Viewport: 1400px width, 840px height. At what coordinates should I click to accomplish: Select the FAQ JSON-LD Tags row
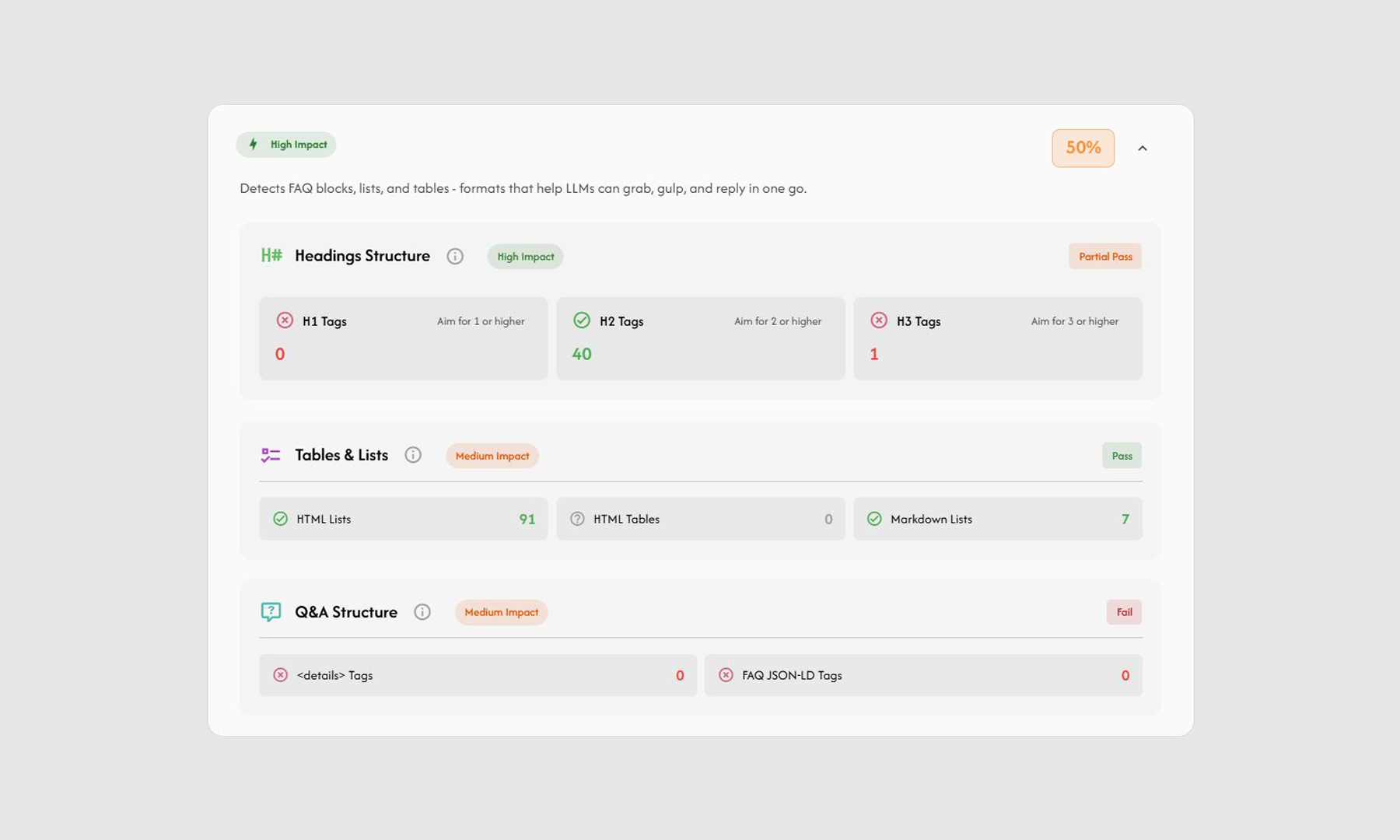[x=922, y=675]
